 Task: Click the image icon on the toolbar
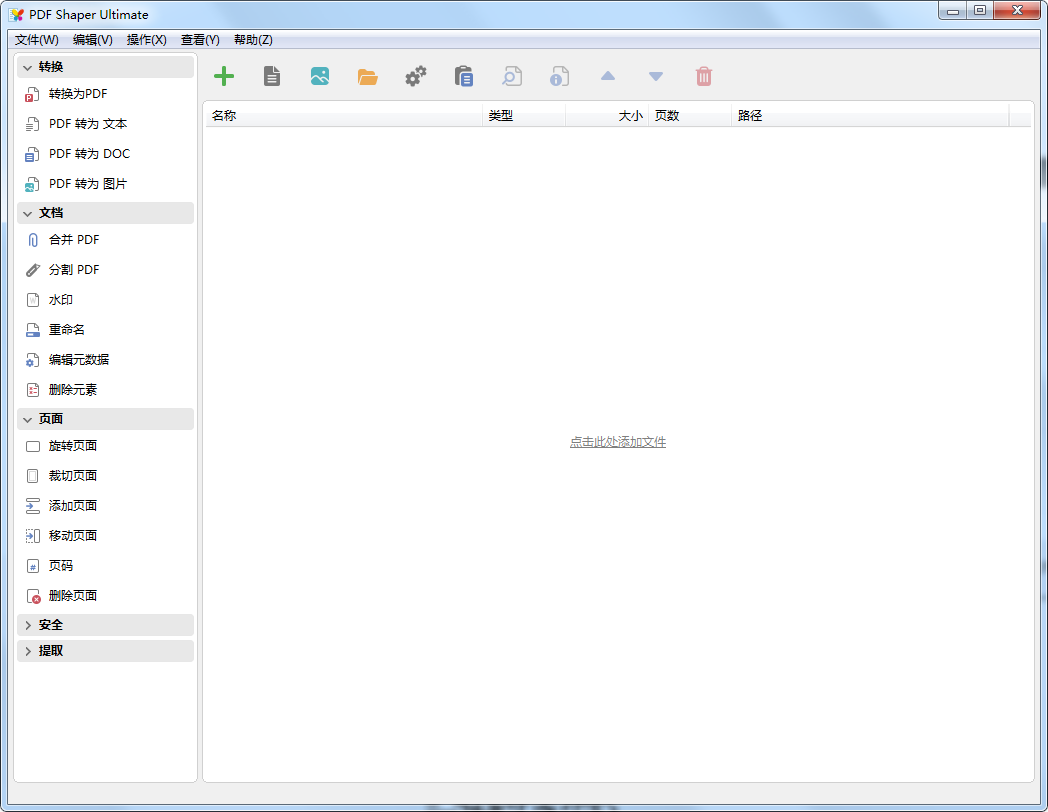[319, 76]
